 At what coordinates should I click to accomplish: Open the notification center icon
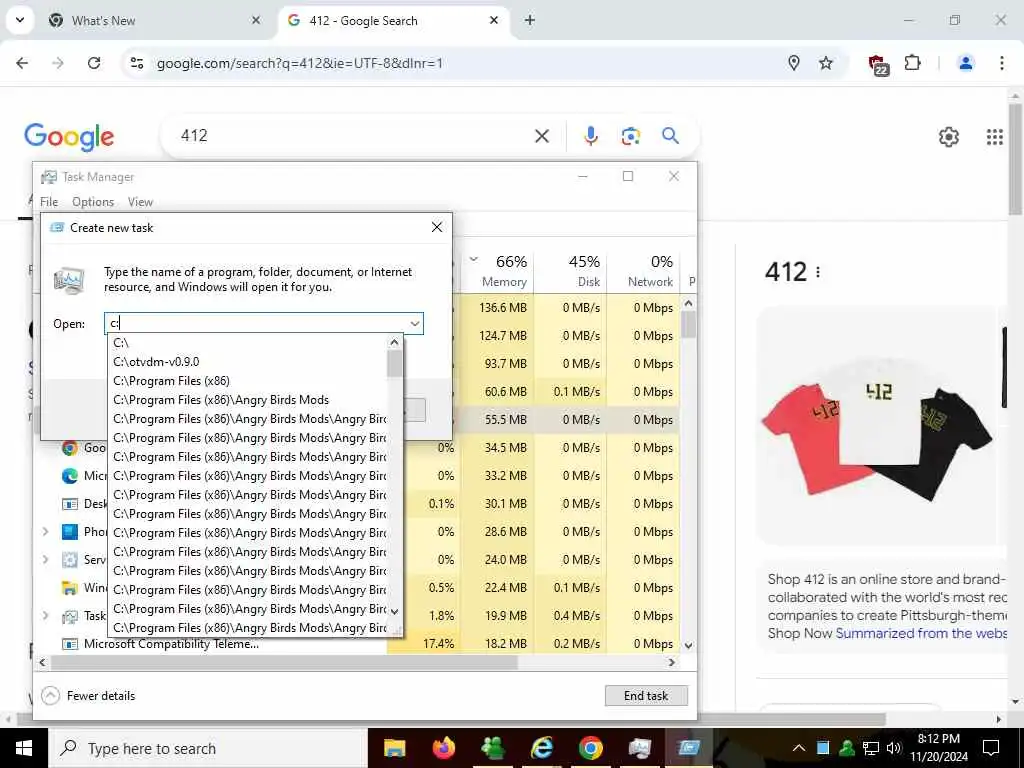(991, 748)
